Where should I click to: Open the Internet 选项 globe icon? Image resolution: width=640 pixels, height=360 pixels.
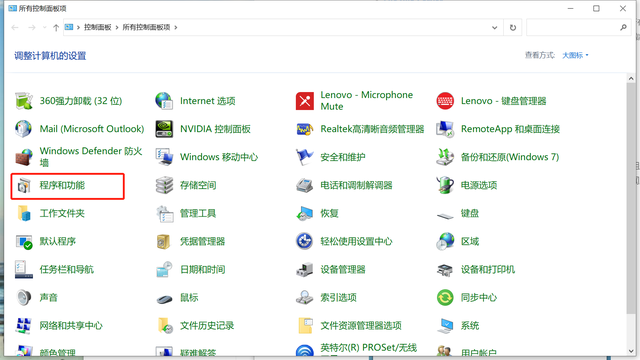tap(164, 101)
